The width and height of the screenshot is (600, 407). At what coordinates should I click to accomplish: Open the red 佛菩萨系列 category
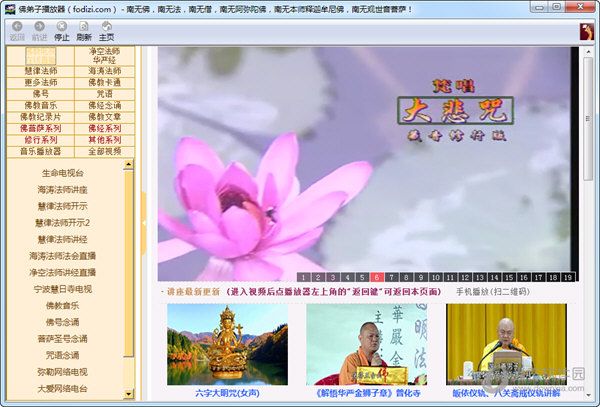point(41,129)
